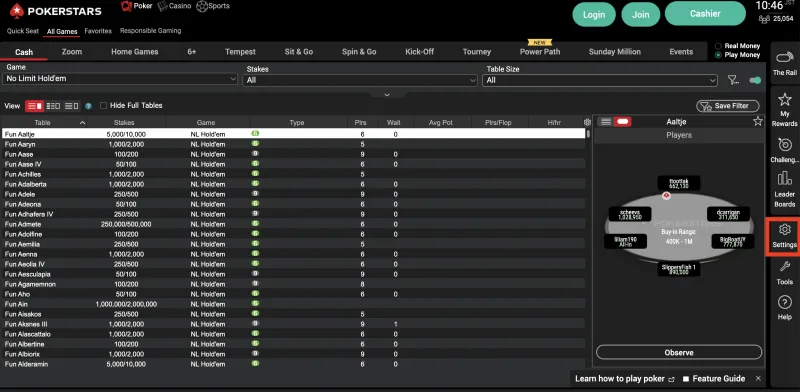The image size is (800, 392).
Task: Sort by Table column header
Action: [44, 122]
